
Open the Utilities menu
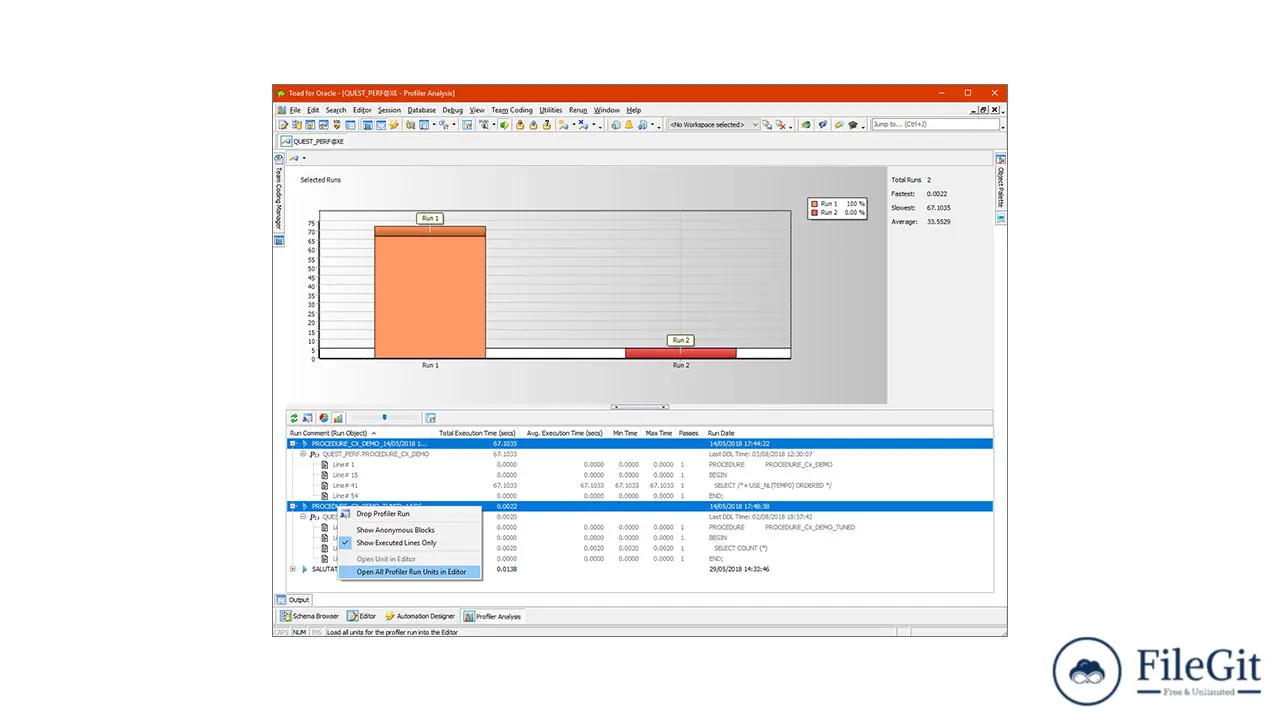551,110
